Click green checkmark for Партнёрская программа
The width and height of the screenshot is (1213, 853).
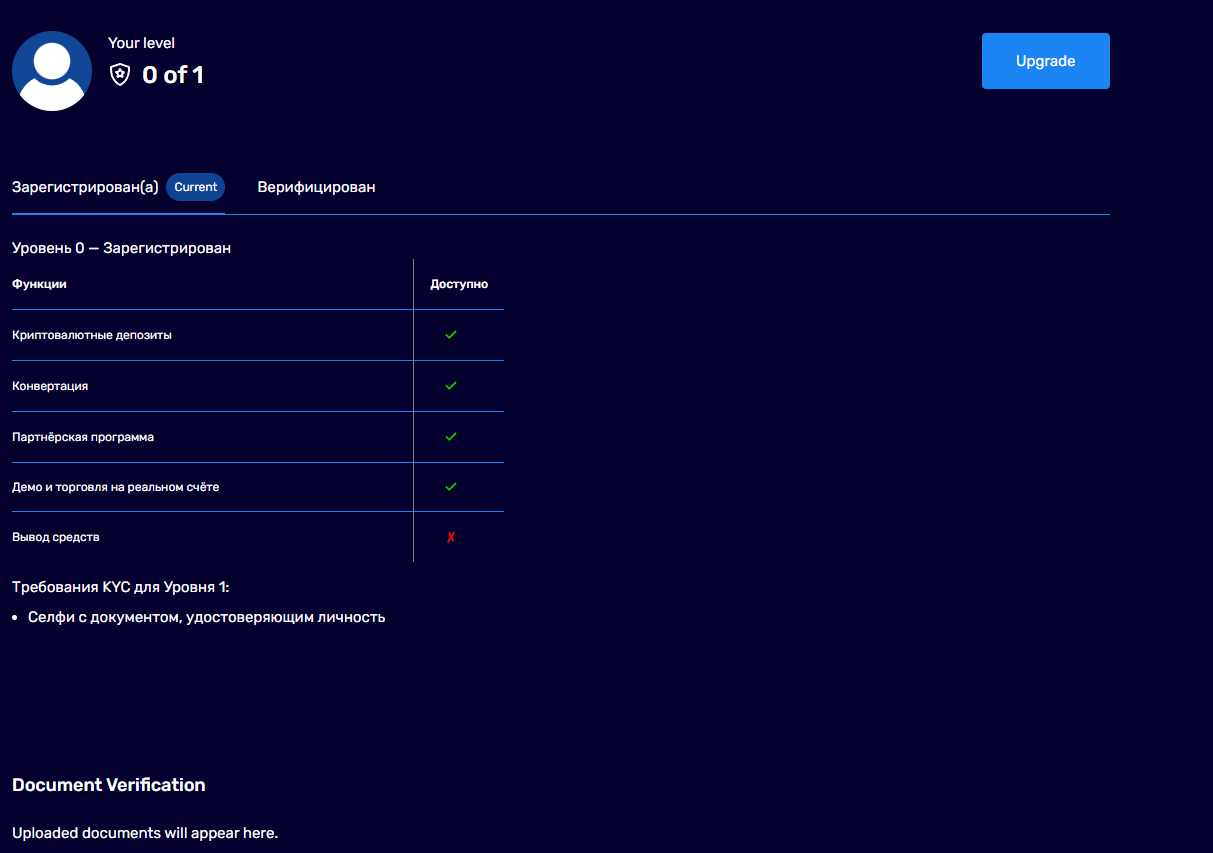coord(451,437)
